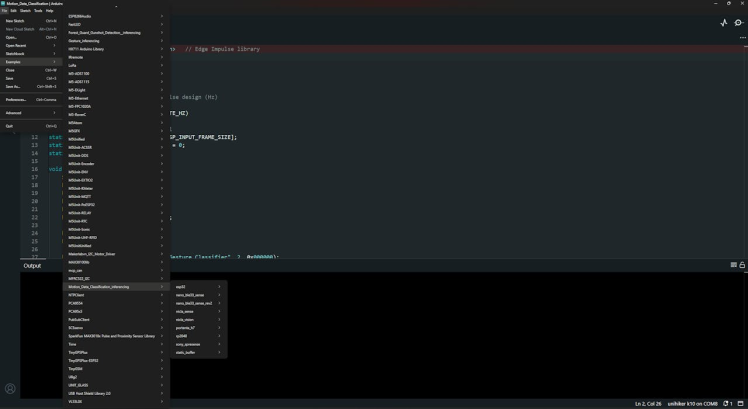Click Ln 2, Col 26 status entry

point(648,404)
